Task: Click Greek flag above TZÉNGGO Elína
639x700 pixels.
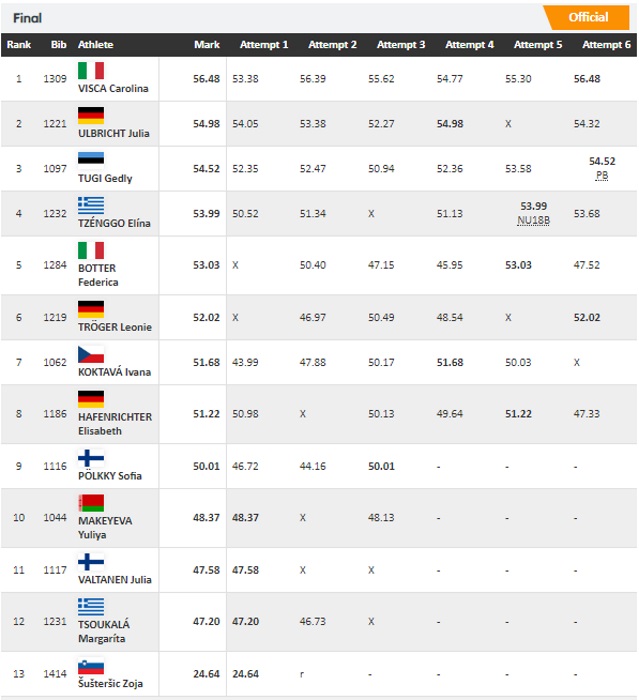Action: click(x=91, y=205)
